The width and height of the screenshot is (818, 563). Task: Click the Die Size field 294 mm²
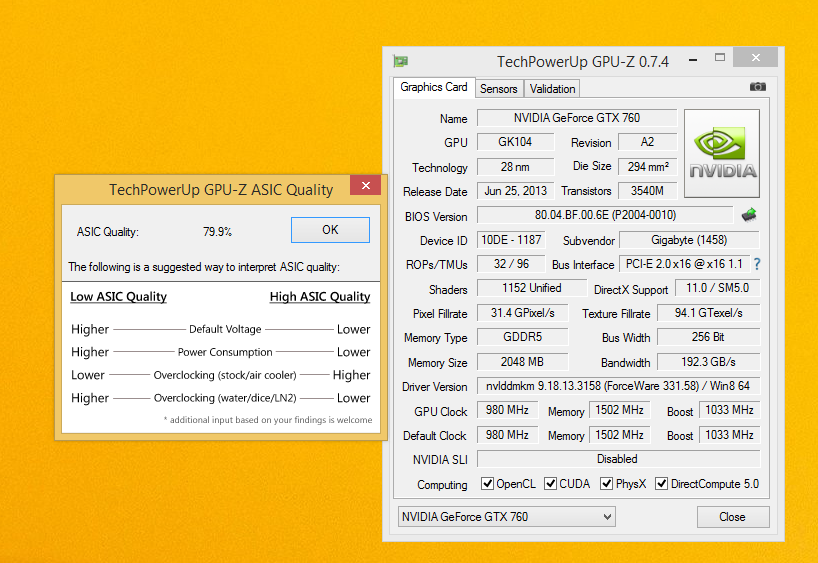click(647, 167)
